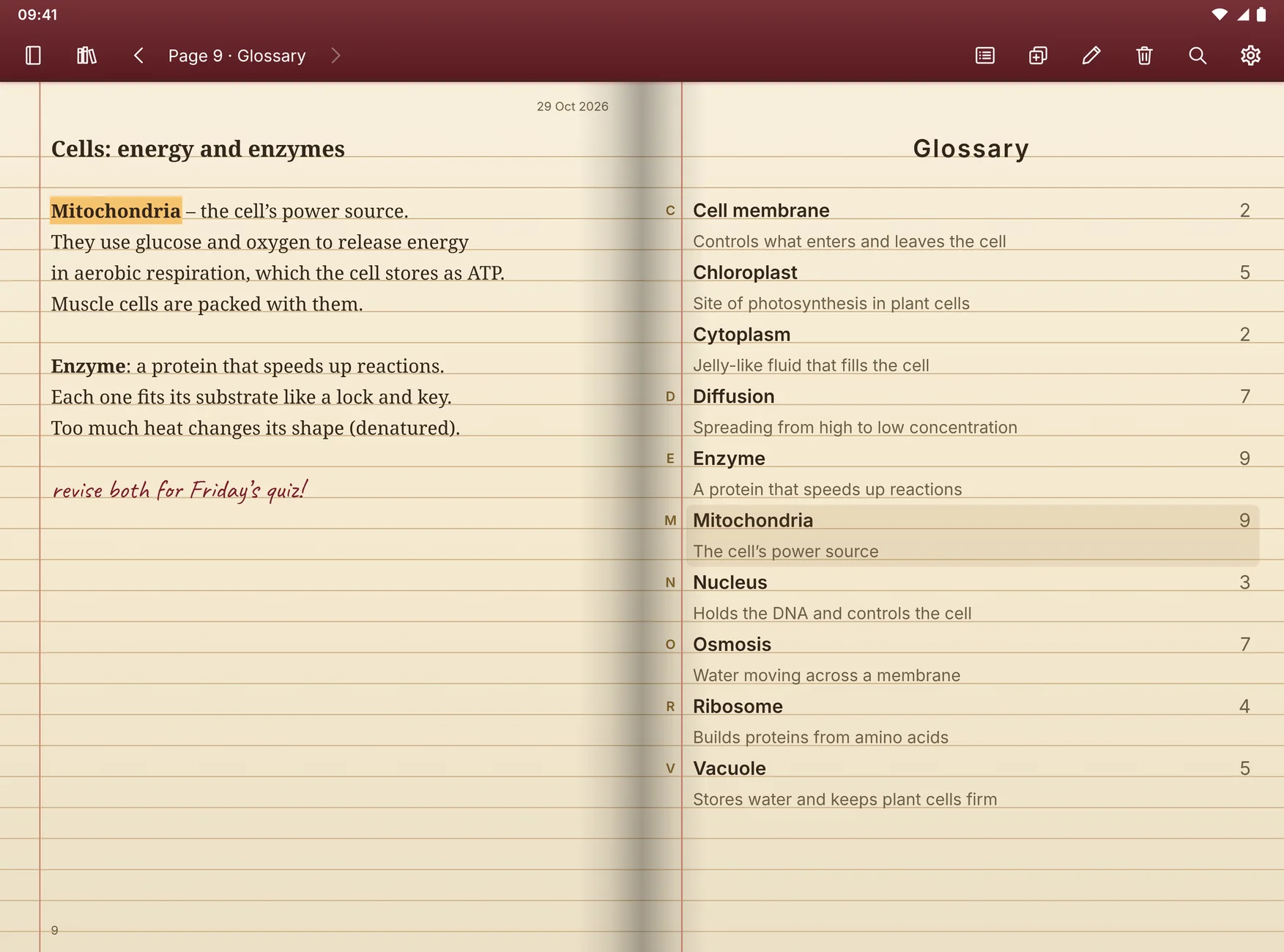Open the Nucleus glossary entry
The height and width of the screenshot is (952, 1284).
pyautogui.click(x=972, y=598)
